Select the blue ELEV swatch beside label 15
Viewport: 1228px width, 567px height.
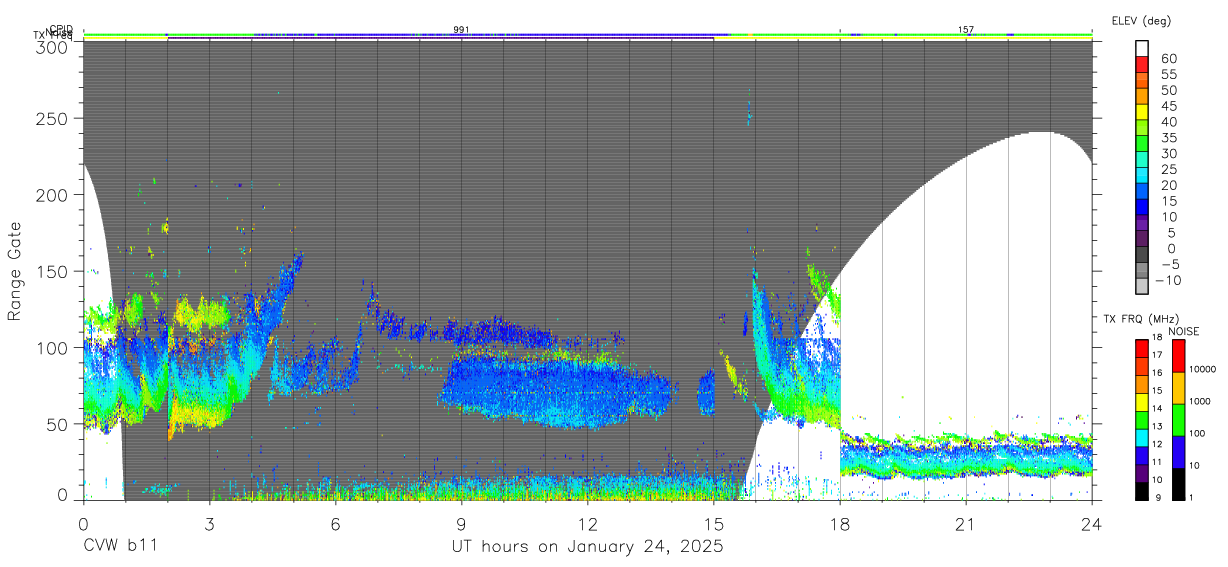coord(1142,206)
